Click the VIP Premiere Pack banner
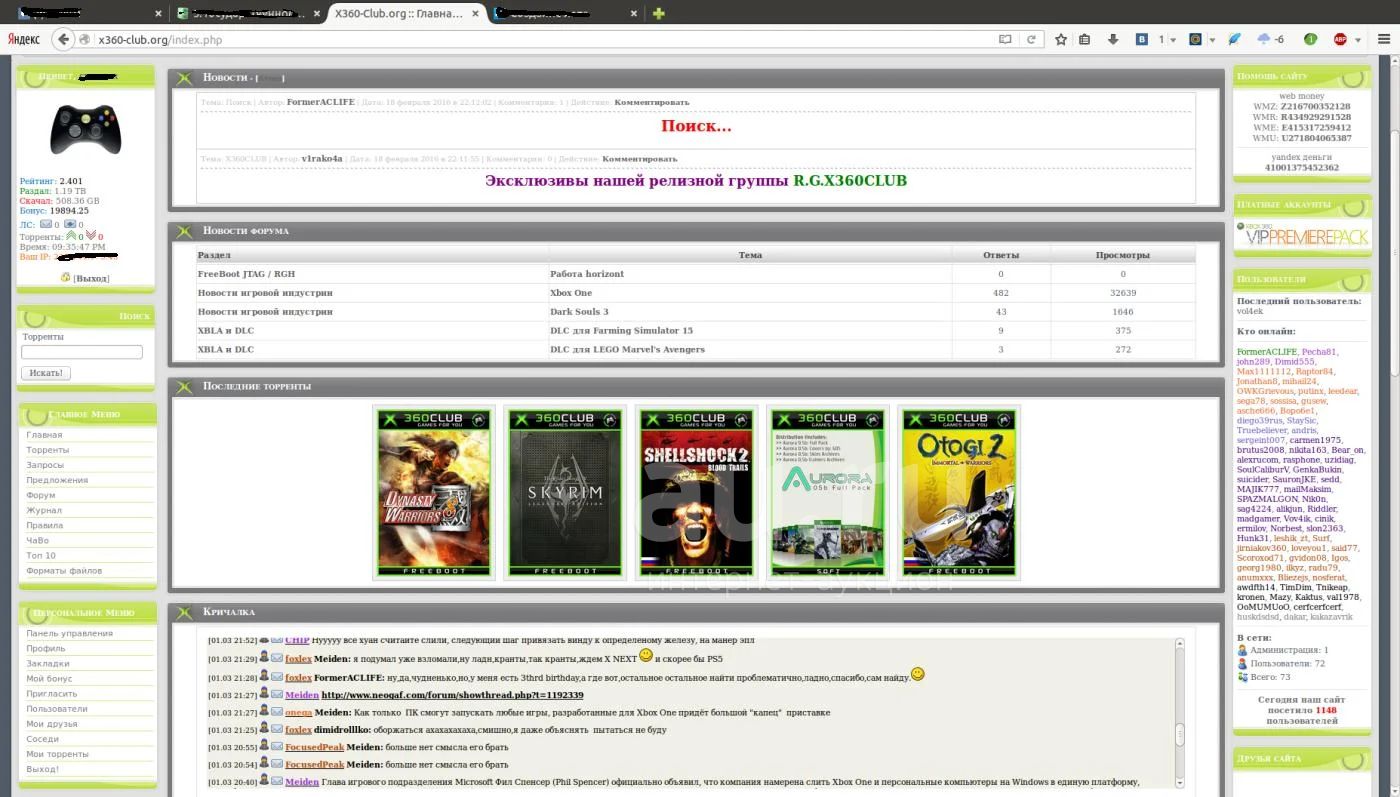 pyautogui.click(x=1301, y=234)
